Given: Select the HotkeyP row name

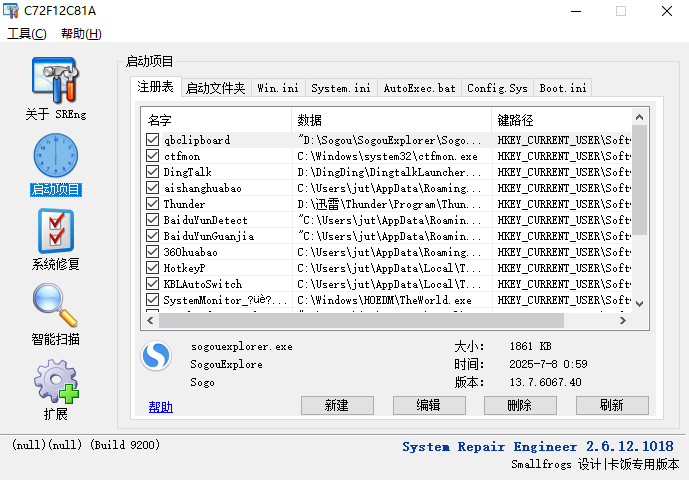Looking at the screenshot, I should point(184,268).
